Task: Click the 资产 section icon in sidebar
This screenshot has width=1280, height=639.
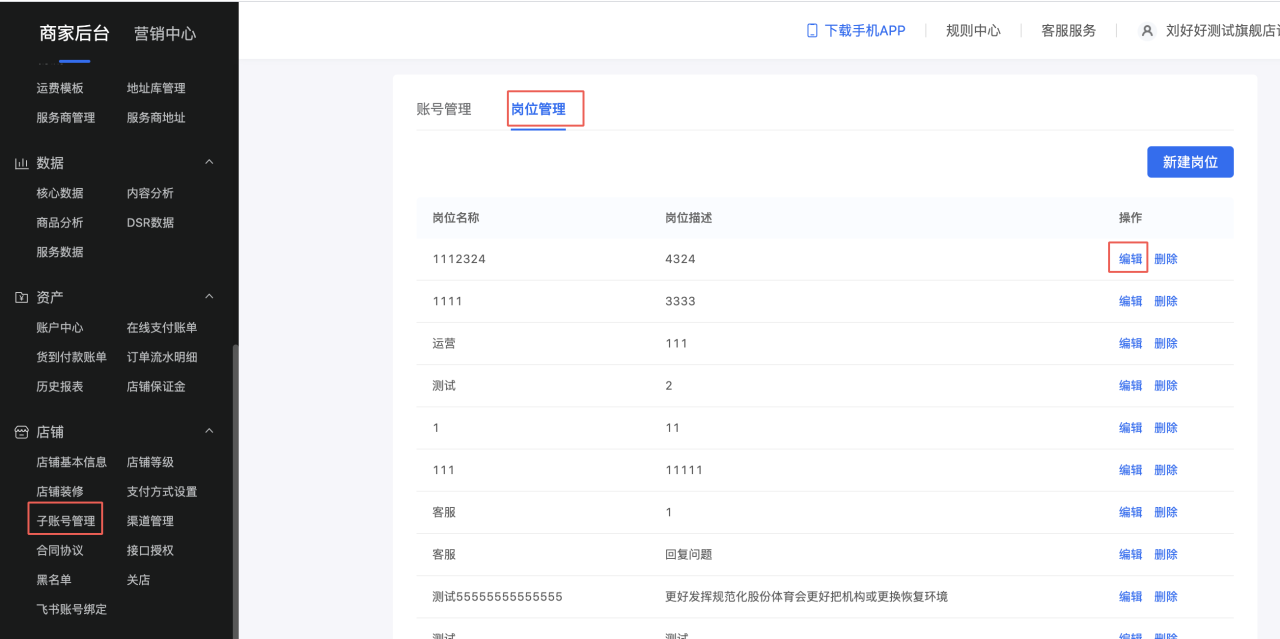Action: 22,297
